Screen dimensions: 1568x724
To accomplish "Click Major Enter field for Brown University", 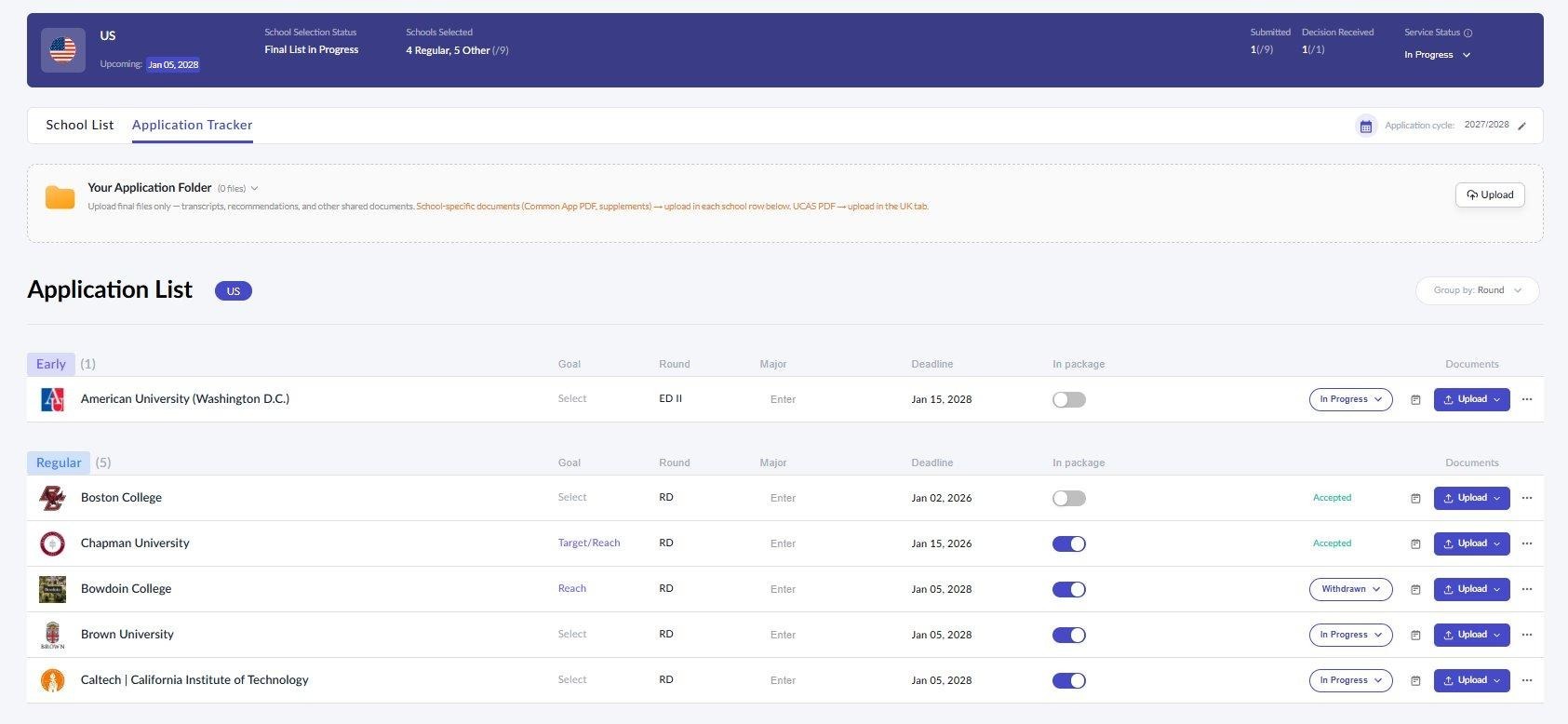I will 784,635.
